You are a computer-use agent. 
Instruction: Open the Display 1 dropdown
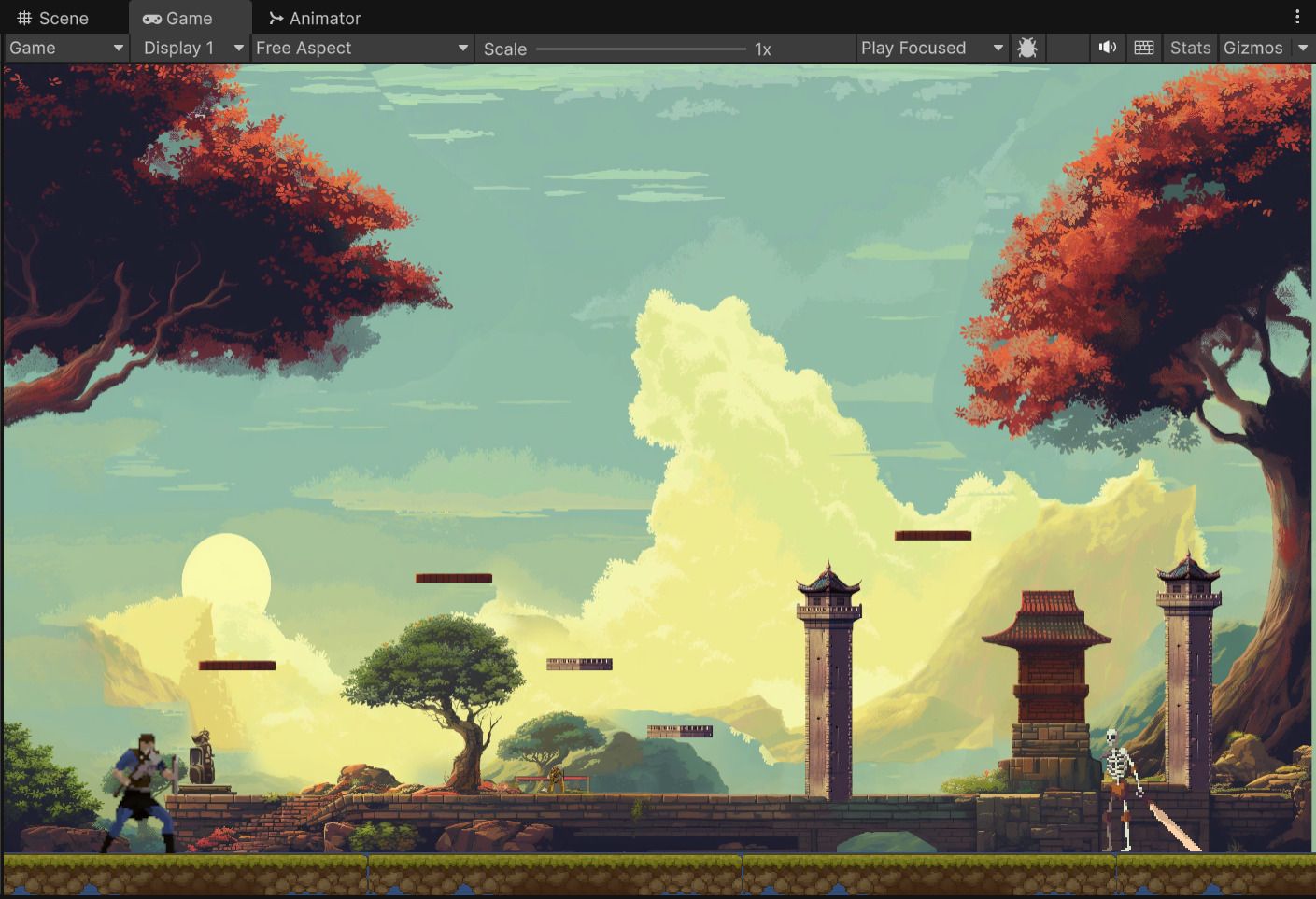[x=191, y=48]
